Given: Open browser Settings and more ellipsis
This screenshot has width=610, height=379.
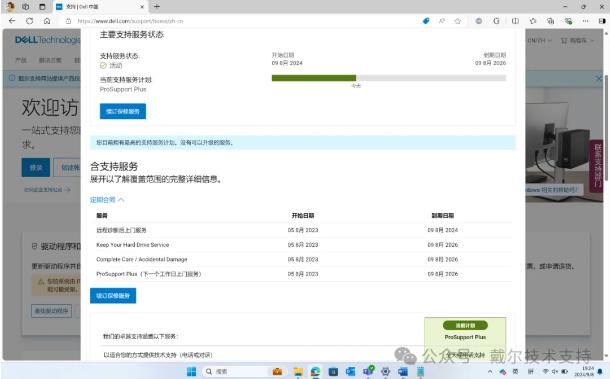Looking at the screenshot, I should point(585,21).
